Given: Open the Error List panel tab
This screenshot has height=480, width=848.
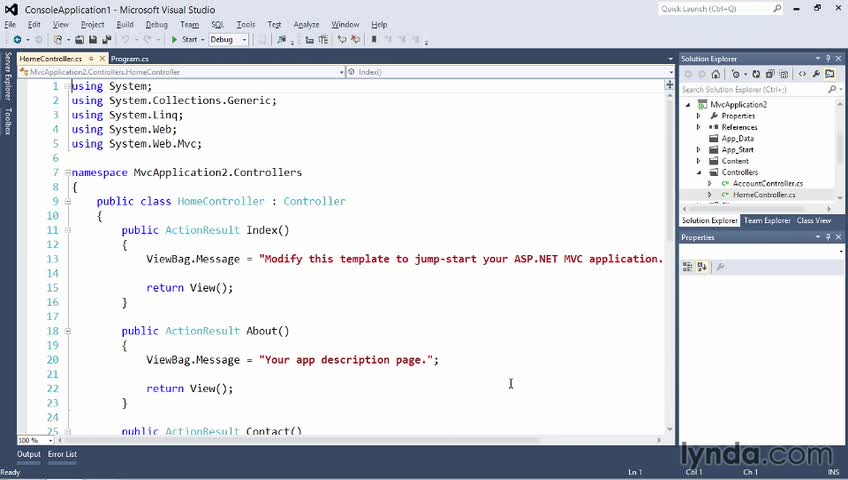Looking at the screenshot, I should point(62,454).
